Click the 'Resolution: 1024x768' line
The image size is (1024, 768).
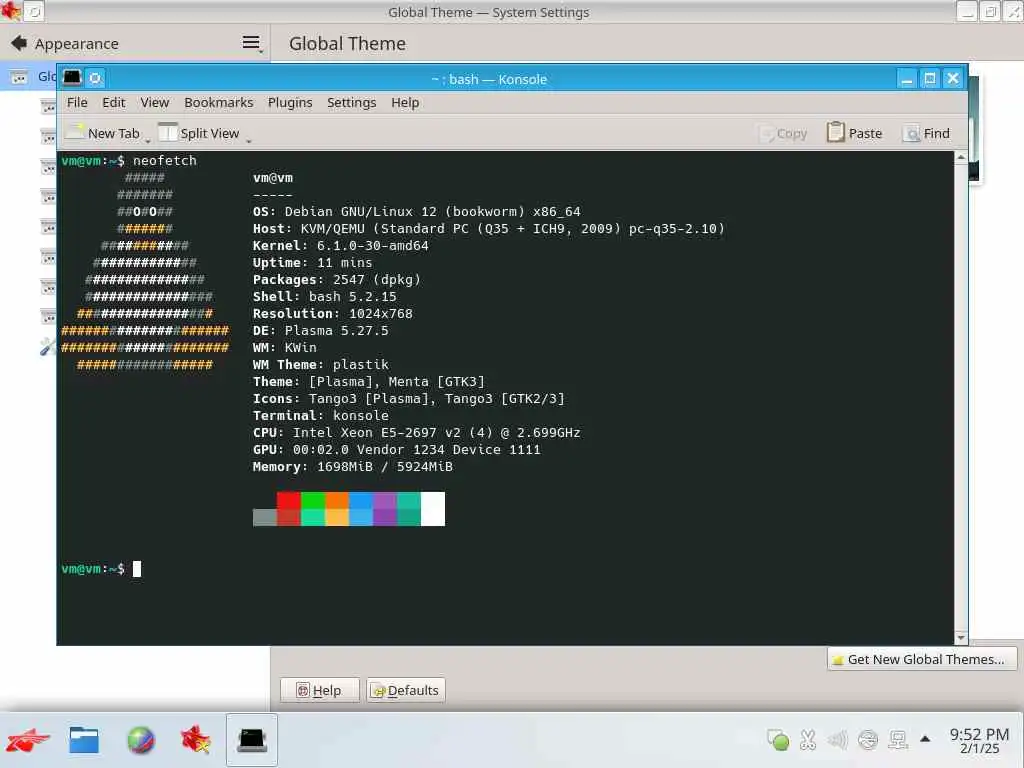point(333,313)
